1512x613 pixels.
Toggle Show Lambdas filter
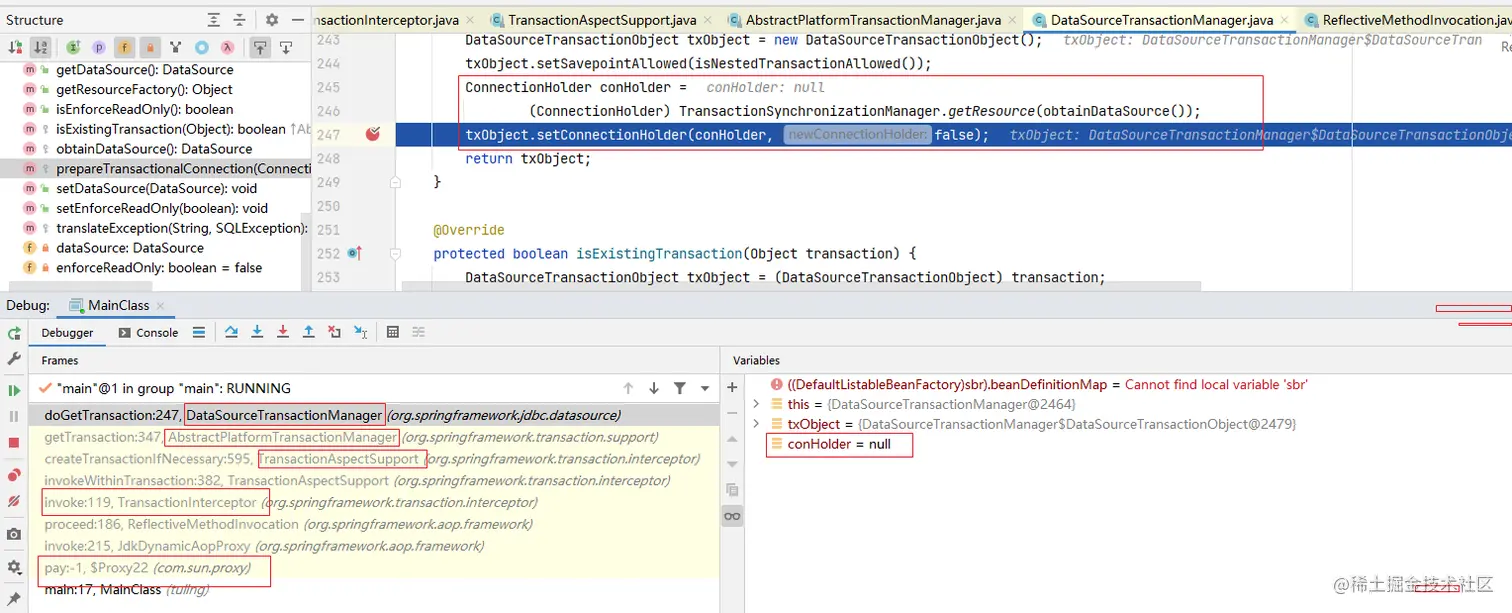click(228, 47)
